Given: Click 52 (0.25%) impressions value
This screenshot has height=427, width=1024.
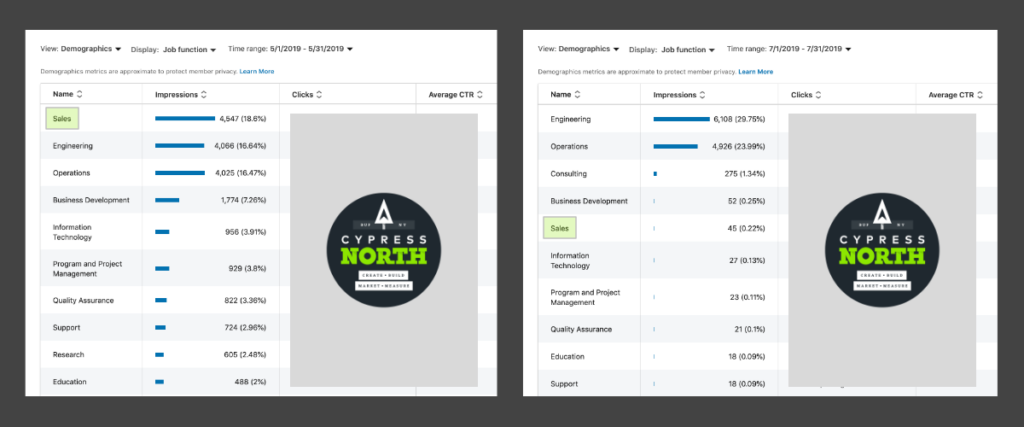Looking at the screenshot, I should click(746, 201).
